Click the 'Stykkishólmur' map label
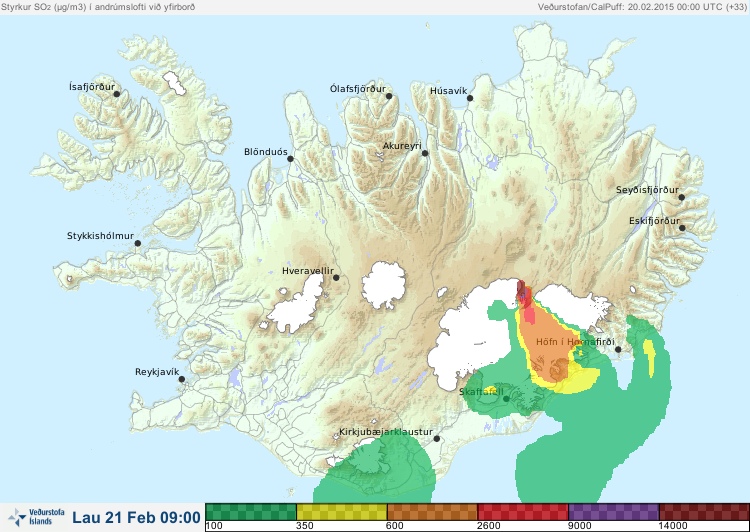750x532 pixels. click(100, 236)
